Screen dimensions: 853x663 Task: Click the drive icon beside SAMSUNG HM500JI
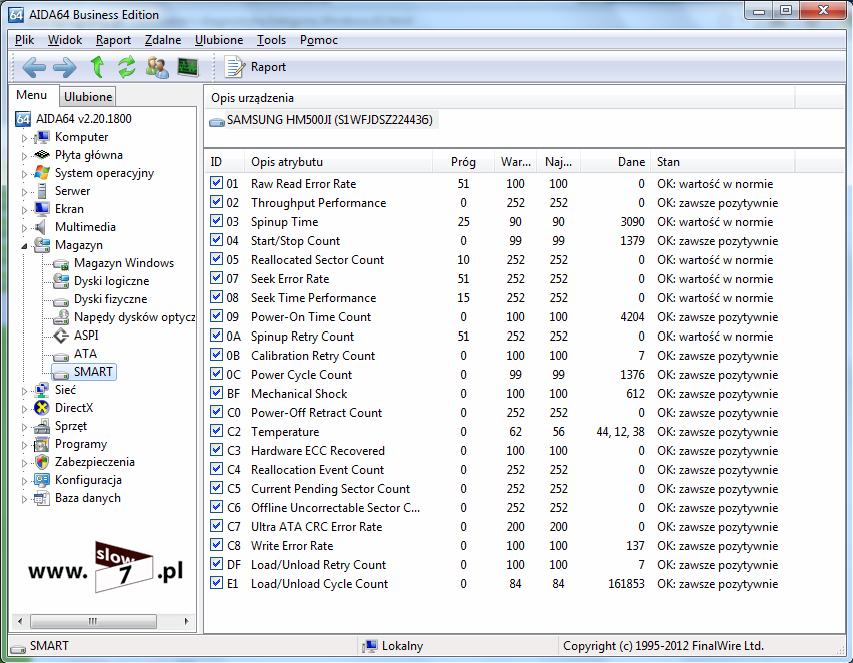point(217,122)
